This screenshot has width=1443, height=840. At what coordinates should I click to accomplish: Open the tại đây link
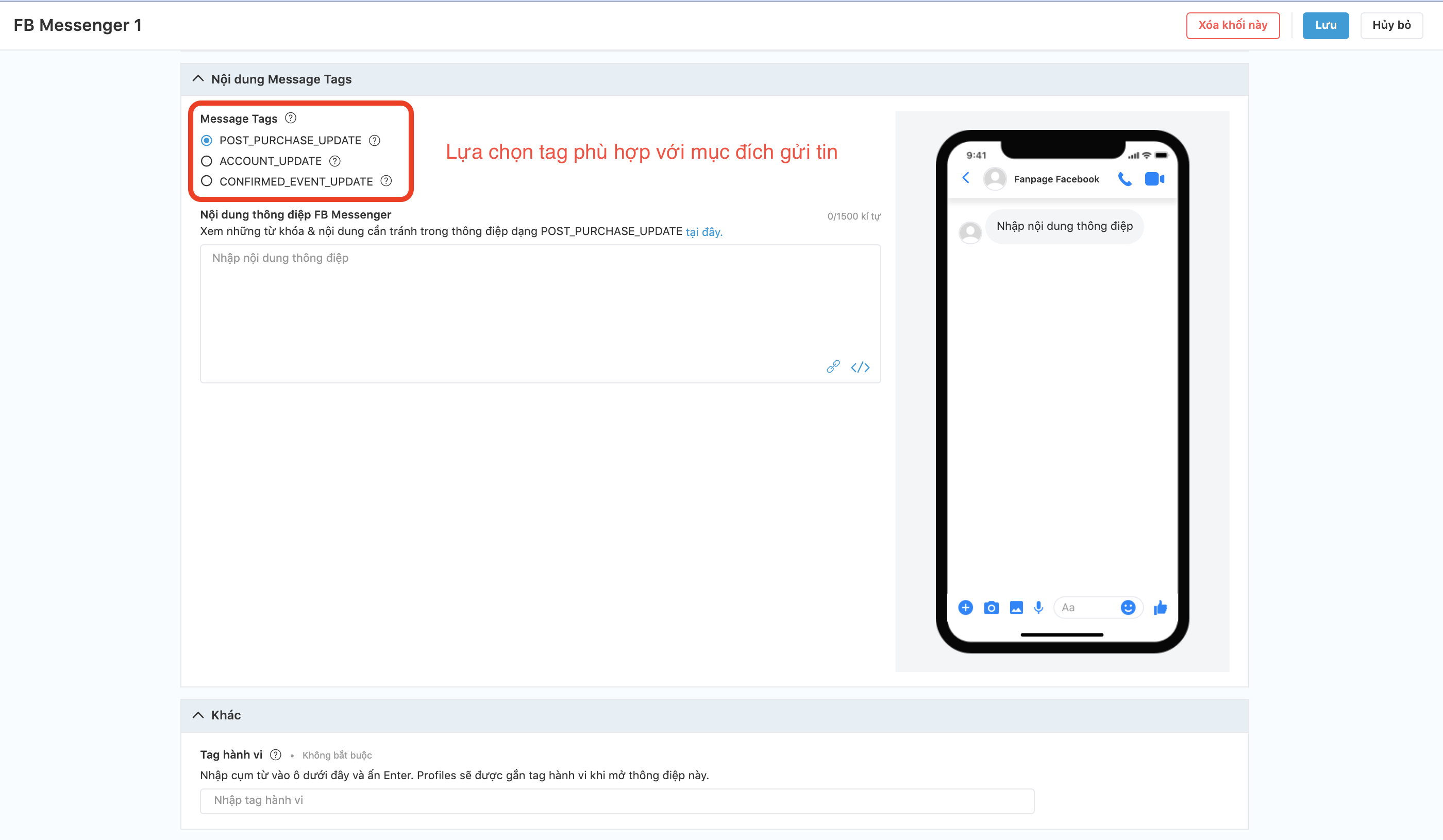coord(704,232)
